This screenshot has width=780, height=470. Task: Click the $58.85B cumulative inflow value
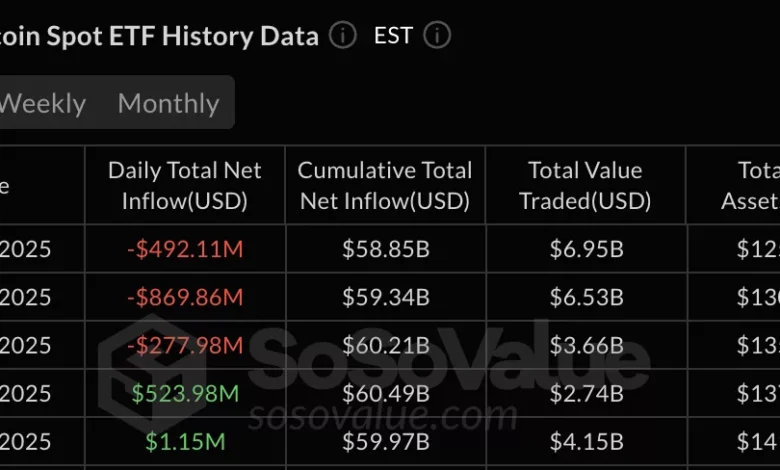pos(385,249)
